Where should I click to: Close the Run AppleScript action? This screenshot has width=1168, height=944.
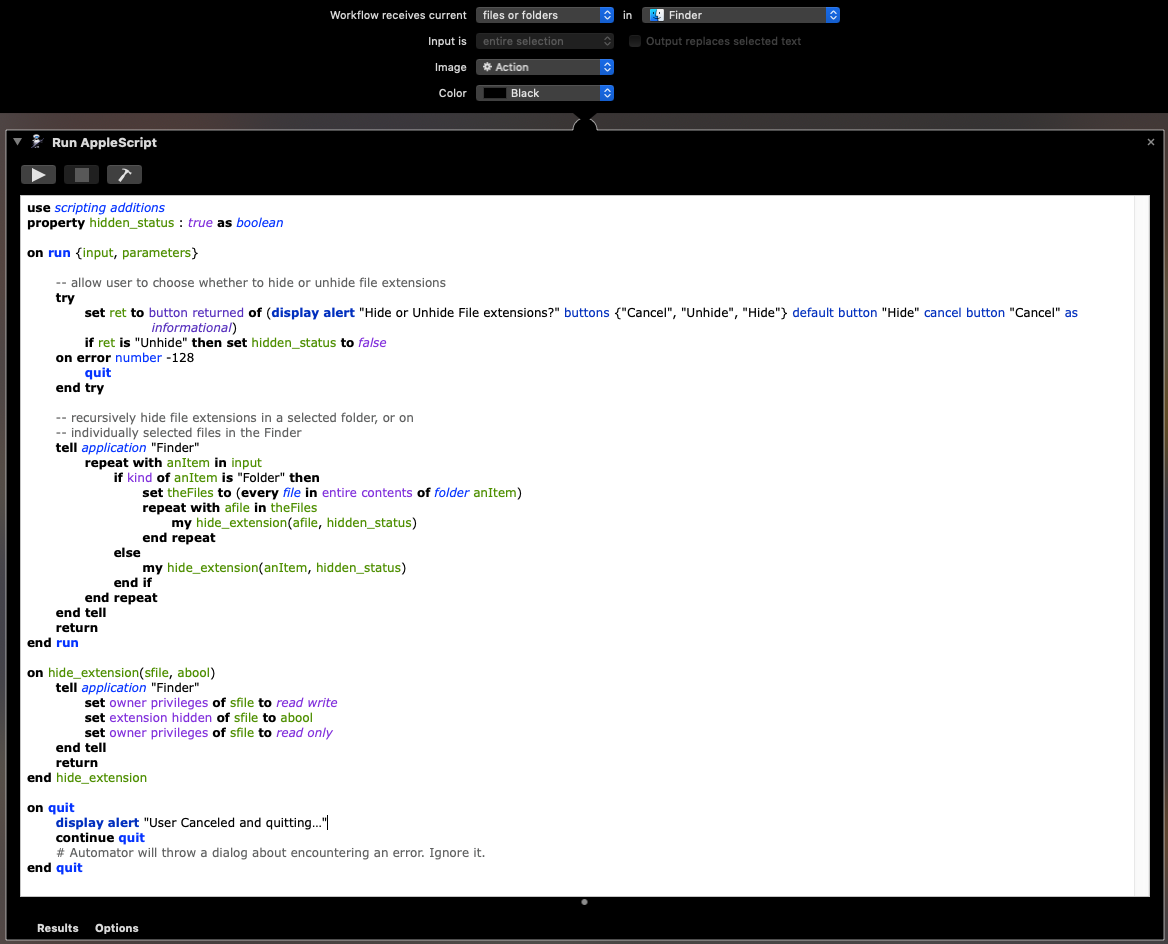click(x=1151, y=142)
